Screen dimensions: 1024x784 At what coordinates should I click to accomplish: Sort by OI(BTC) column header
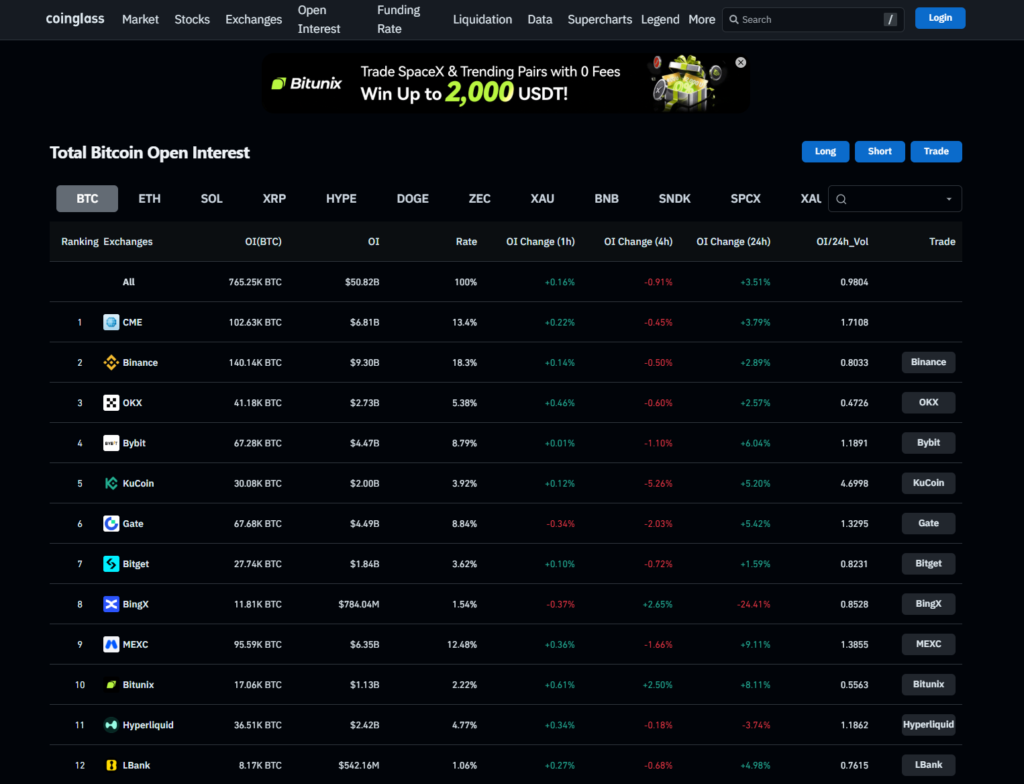[x=263, y=242]
